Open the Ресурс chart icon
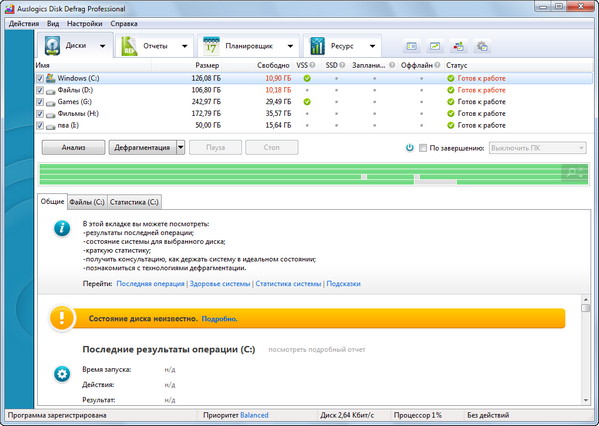This screenshot has height=426, width=599. [x=317, y=46]
